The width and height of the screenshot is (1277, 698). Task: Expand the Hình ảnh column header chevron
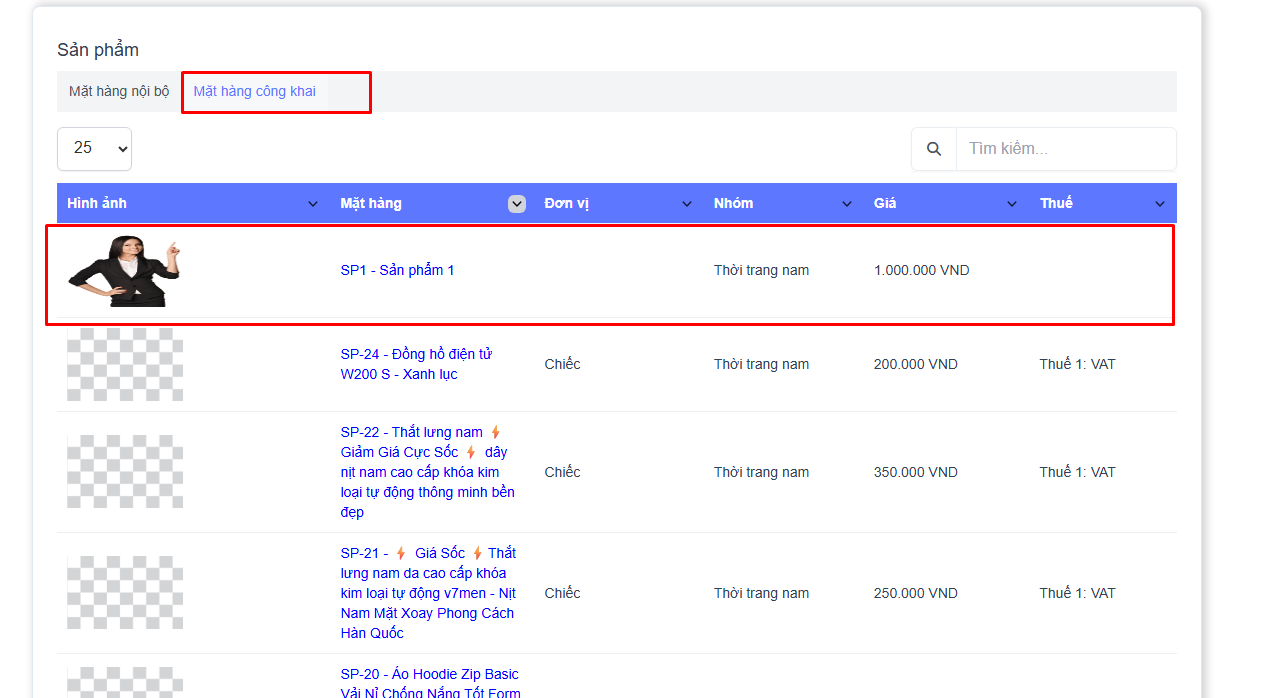312,204
